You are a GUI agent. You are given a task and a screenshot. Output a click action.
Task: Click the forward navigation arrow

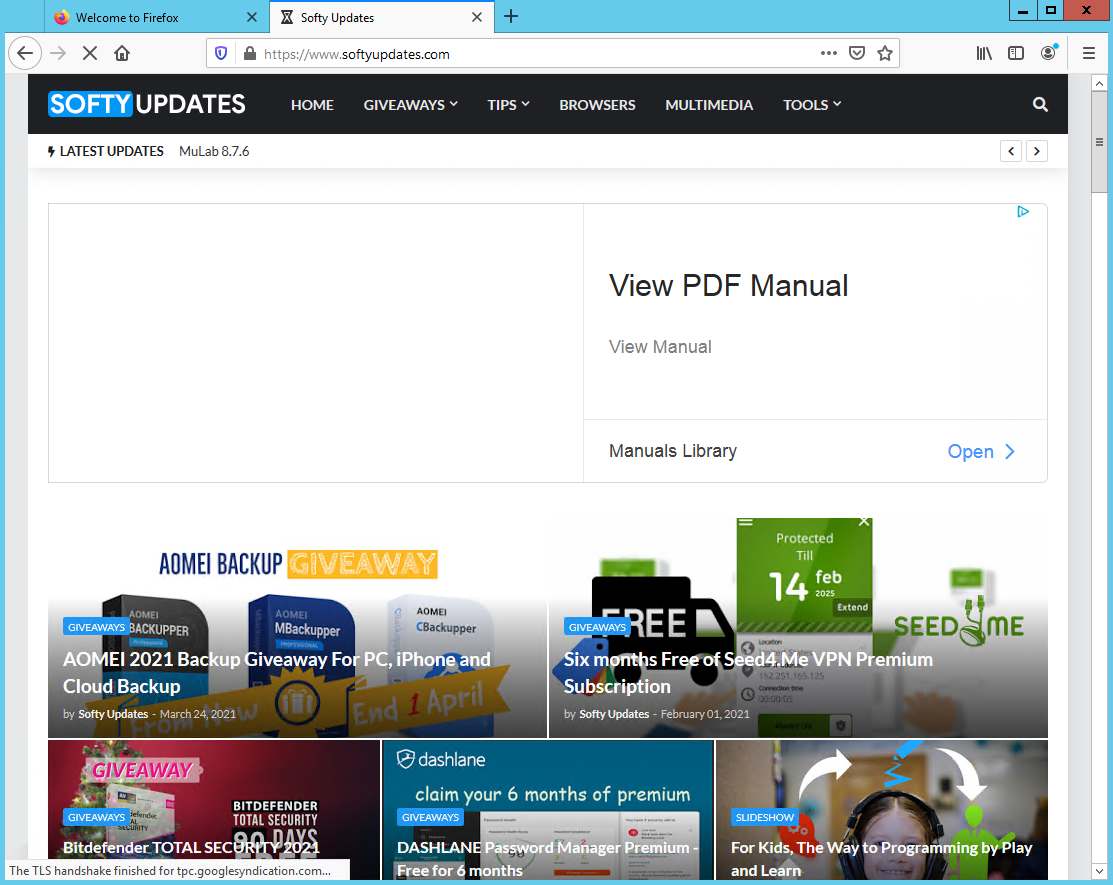click(58, 53)
